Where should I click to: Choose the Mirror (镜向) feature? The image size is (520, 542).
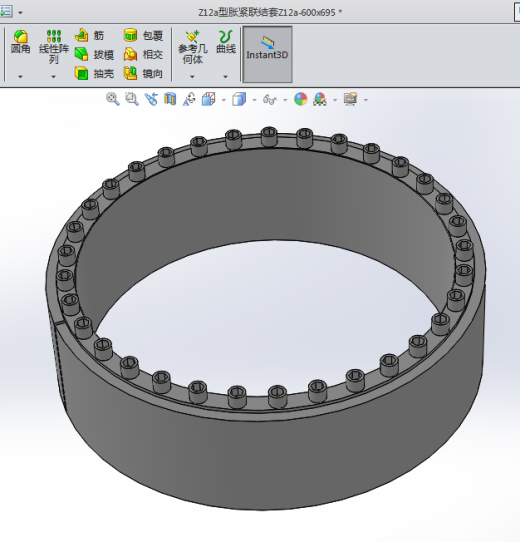pyautogui.click(x=143, y=73)
